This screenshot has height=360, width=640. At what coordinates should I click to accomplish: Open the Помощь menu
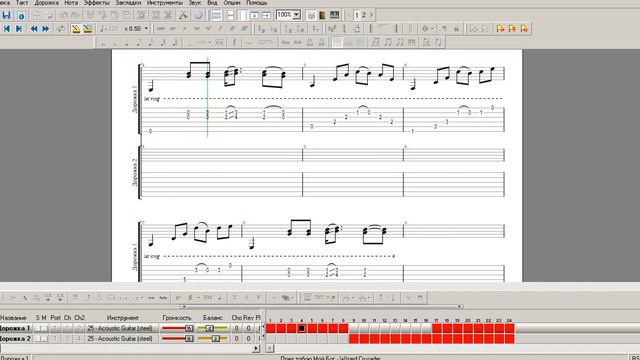tap(257, 2)
